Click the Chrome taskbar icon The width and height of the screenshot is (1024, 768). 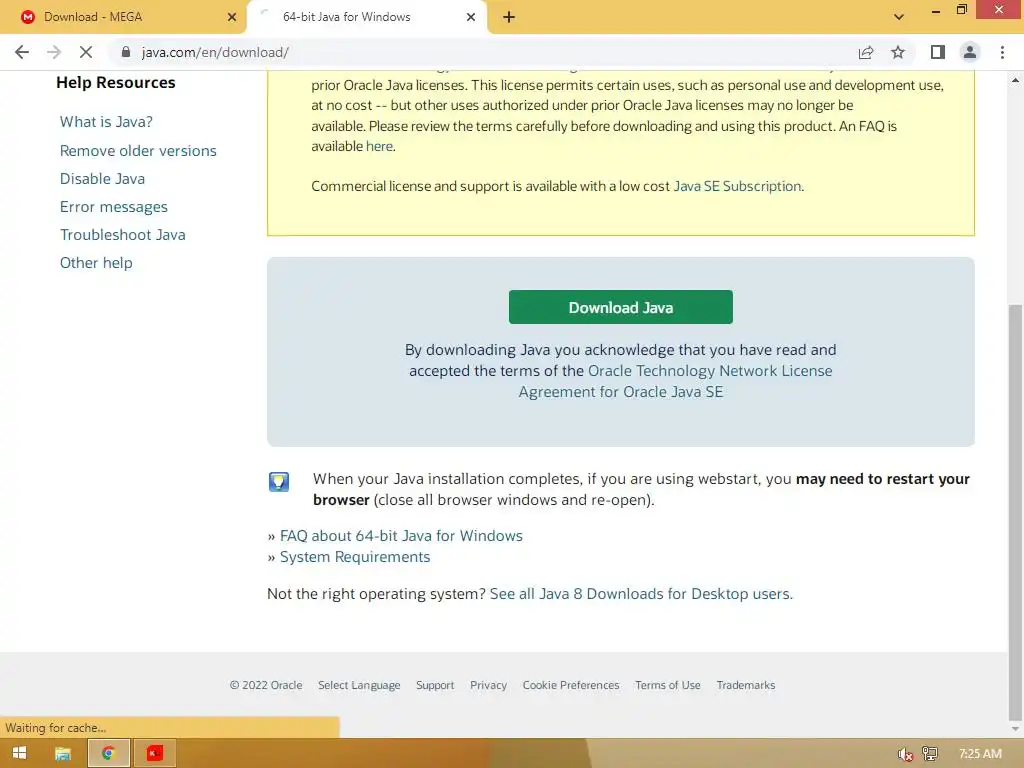click(108, 753)
